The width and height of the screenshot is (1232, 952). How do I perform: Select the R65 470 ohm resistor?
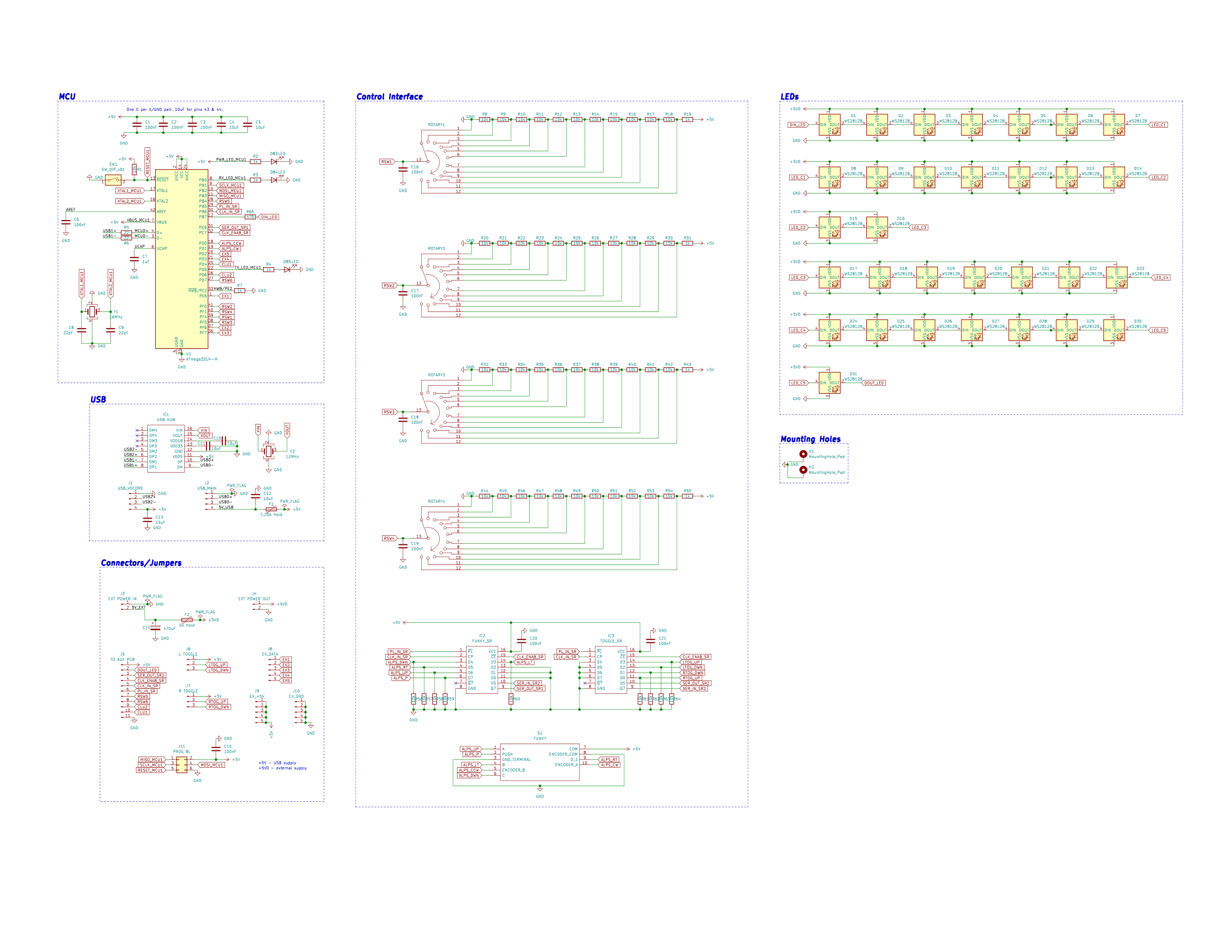[x=250, y=217]
